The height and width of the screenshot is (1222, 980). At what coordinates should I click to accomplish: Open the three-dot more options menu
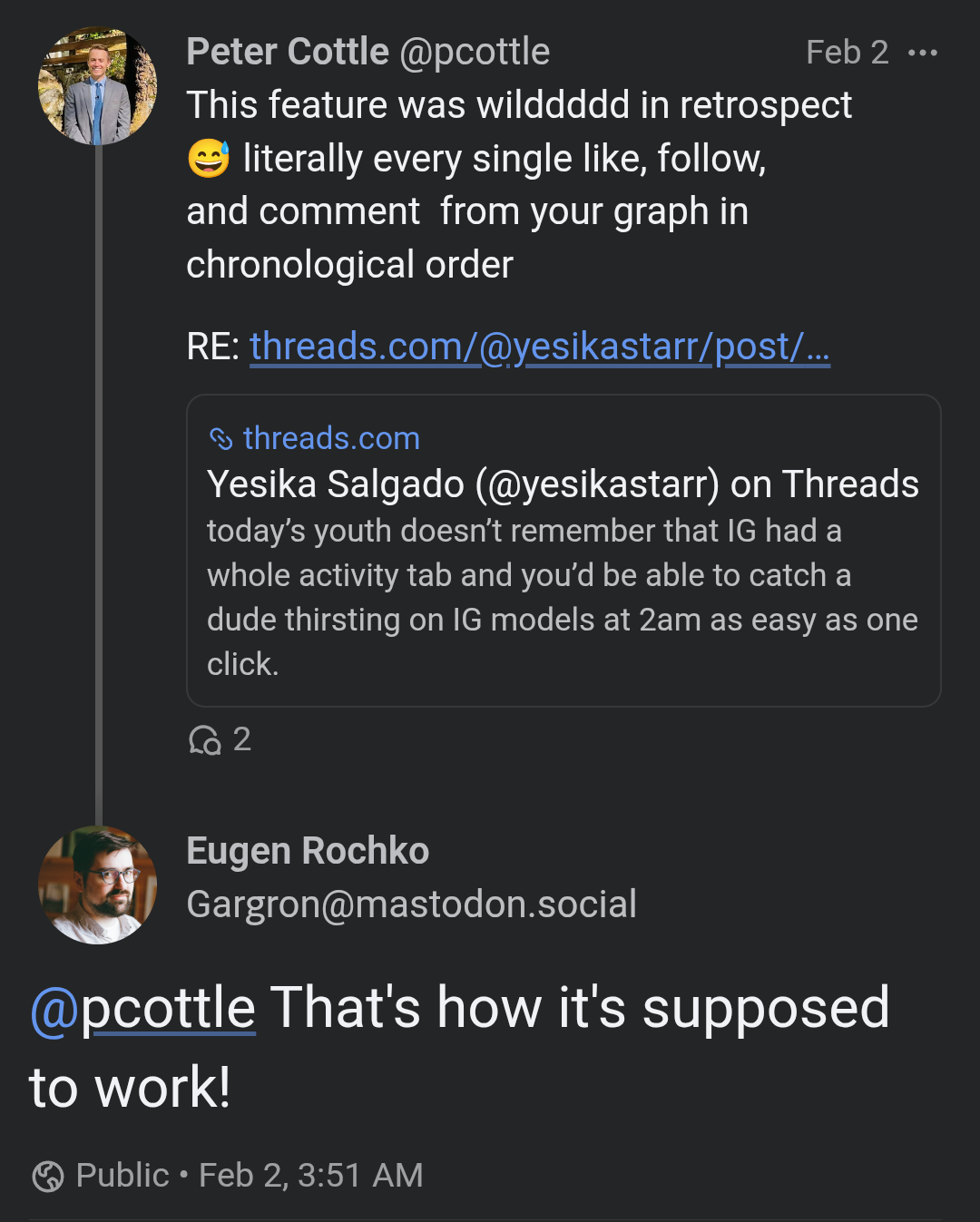click(922, 53)
